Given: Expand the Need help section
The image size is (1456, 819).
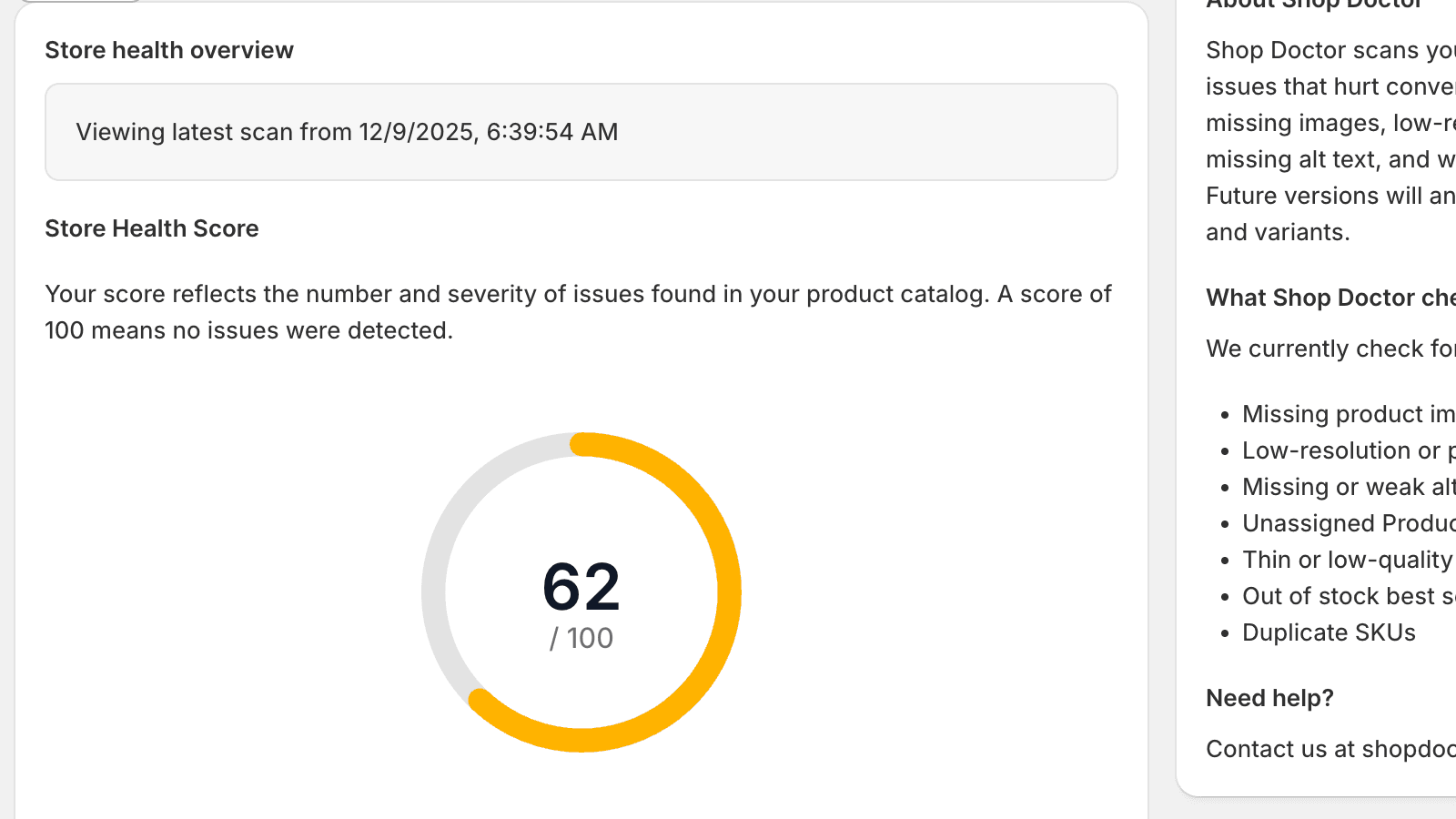Looking at the screenshot, I should pos(1269,697).
